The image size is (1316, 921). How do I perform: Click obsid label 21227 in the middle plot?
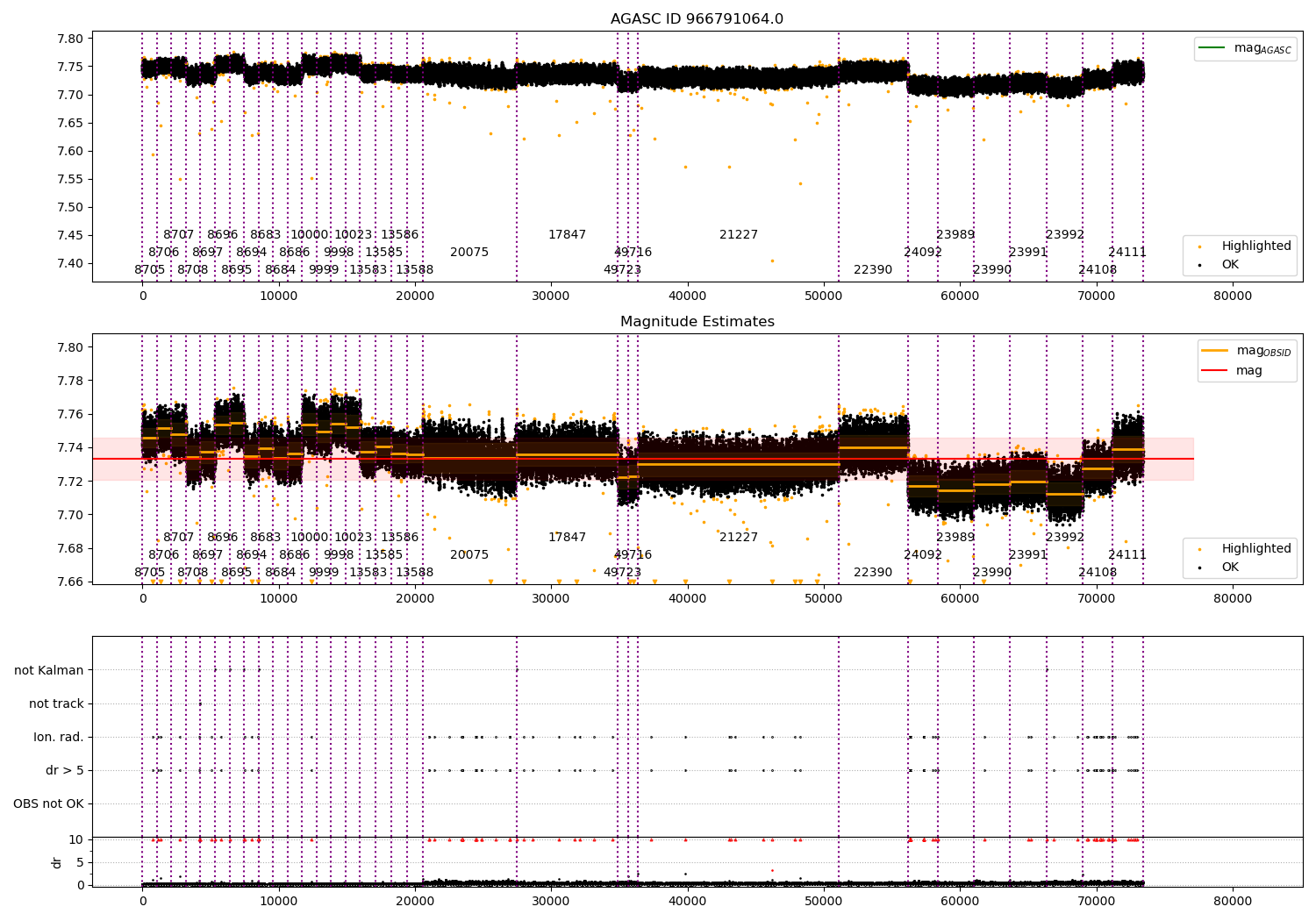[739, 537]
